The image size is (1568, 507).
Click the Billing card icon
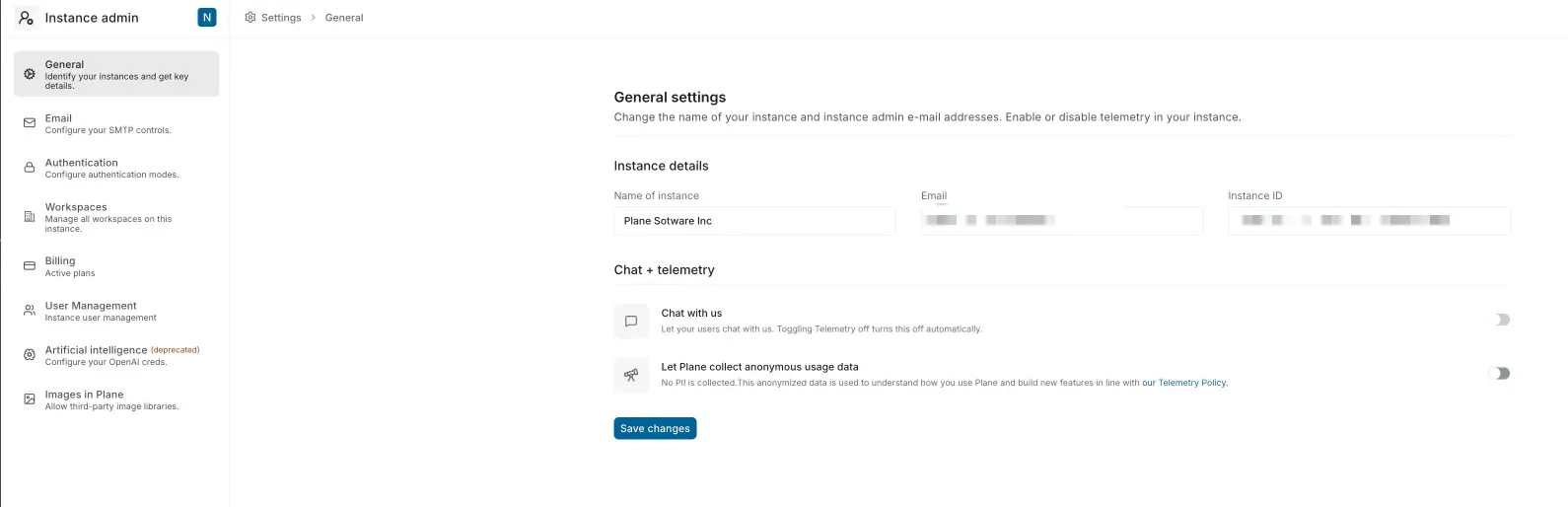point(30,266)
